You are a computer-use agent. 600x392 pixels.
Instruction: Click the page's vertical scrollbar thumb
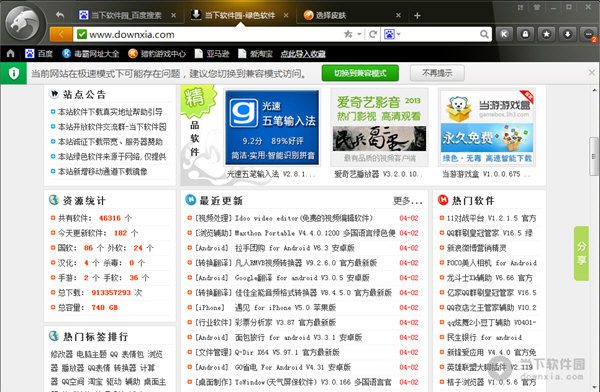pyautogui.click(x=593, y=157)
